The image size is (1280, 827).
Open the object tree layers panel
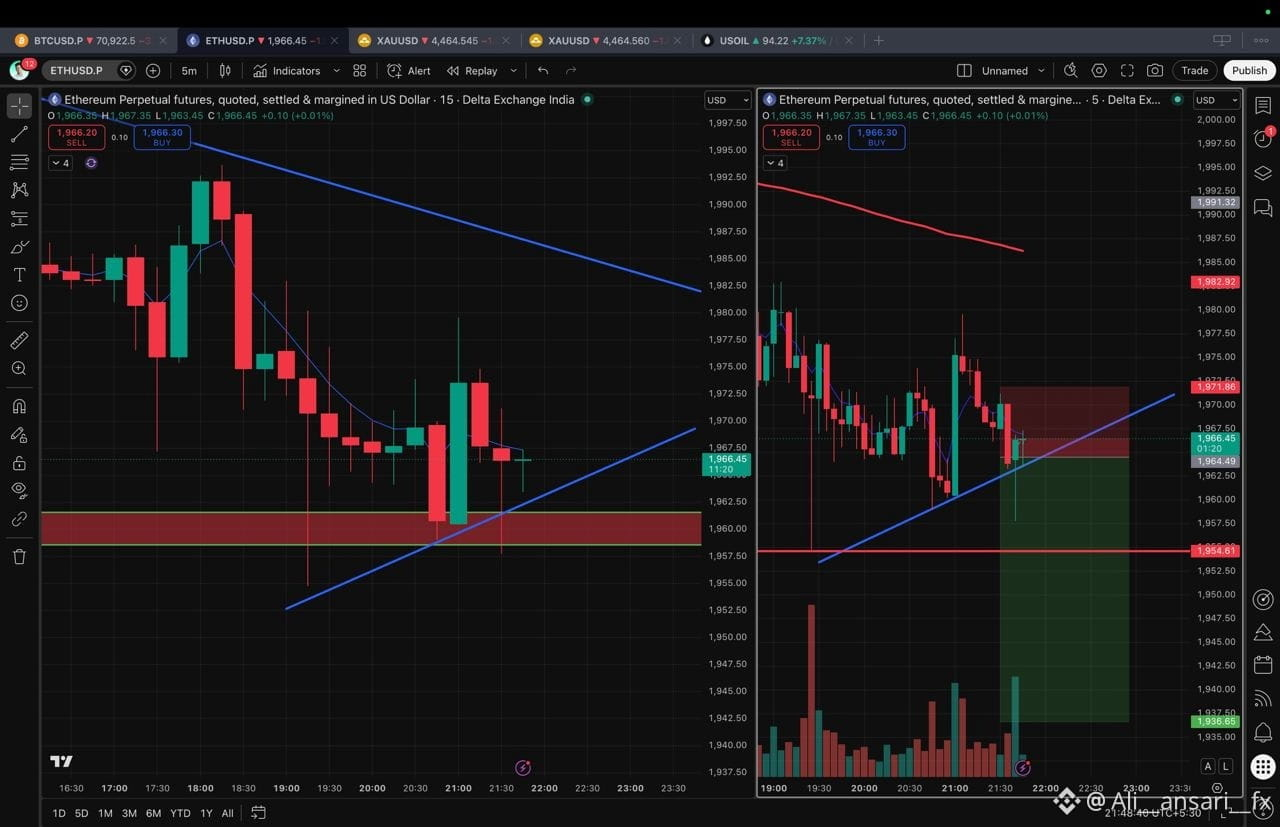click(1263, 173)
